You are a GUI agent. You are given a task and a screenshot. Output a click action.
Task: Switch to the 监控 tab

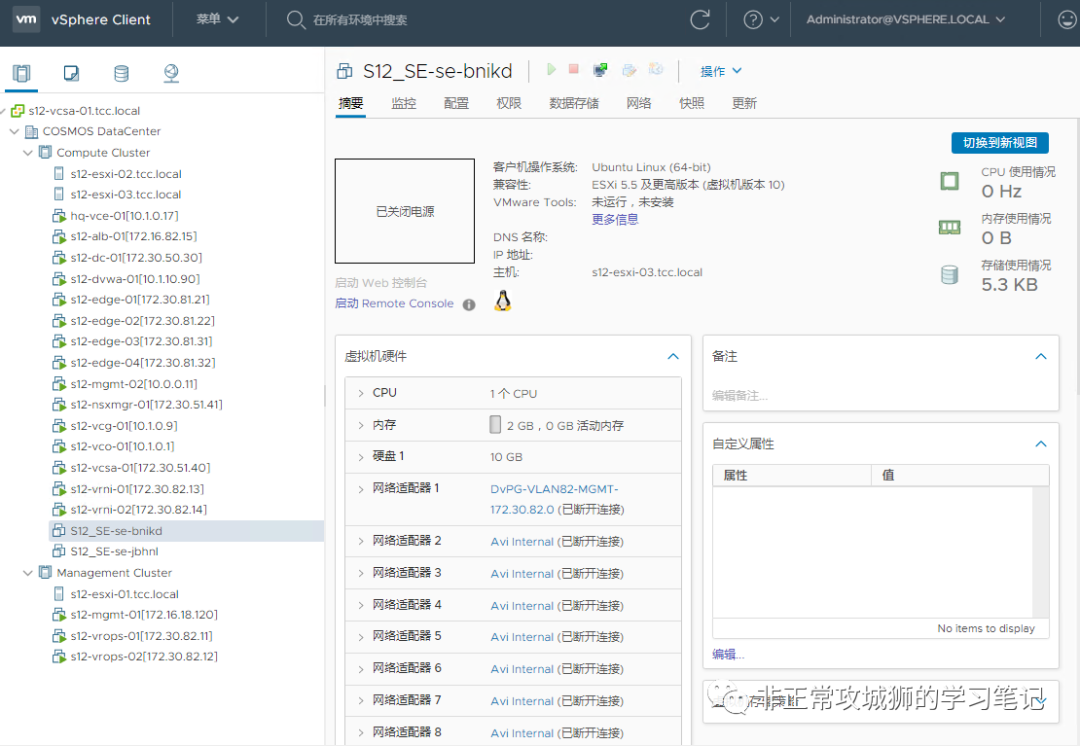(x=404, y=103)
